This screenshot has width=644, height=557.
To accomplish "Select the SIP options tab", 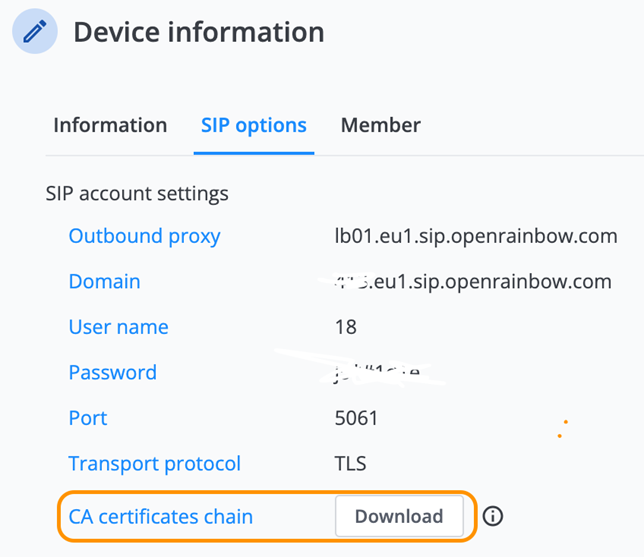I will click(254, 126).
